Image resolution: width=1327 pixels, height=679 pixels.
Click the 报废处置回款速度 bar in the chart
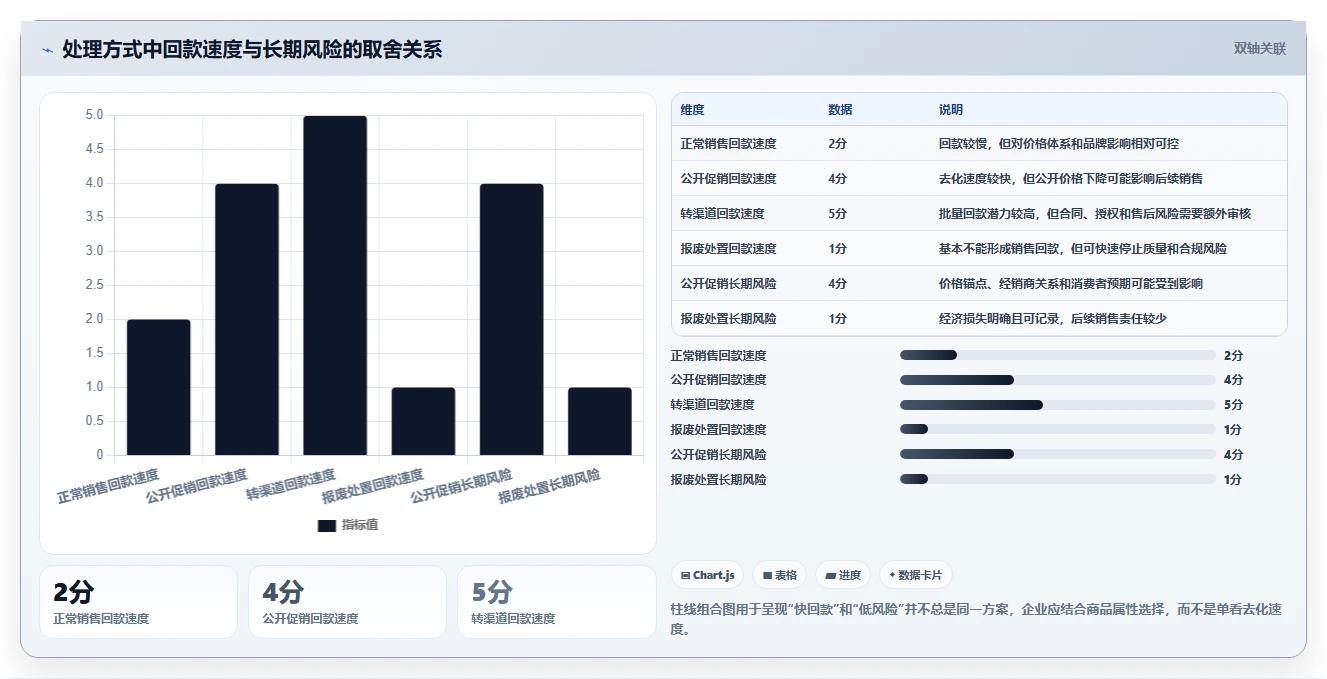423,421
